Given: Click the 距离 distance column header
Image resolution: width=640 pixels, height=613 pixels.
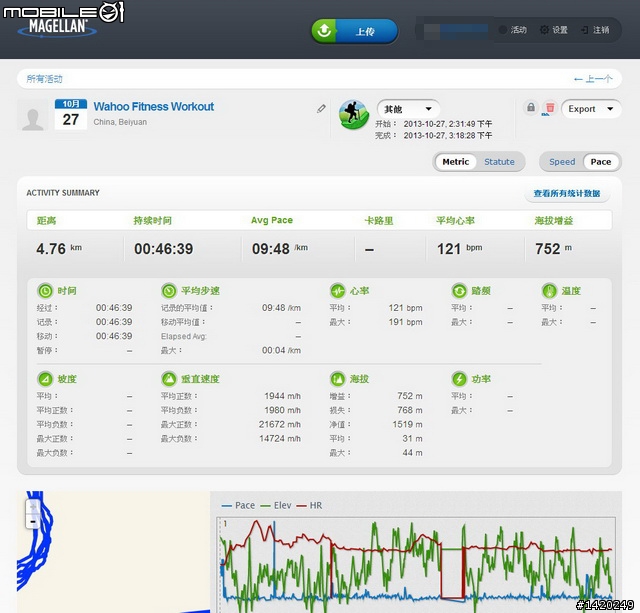Looking at the screenshot, I should [x=47, y=221].
